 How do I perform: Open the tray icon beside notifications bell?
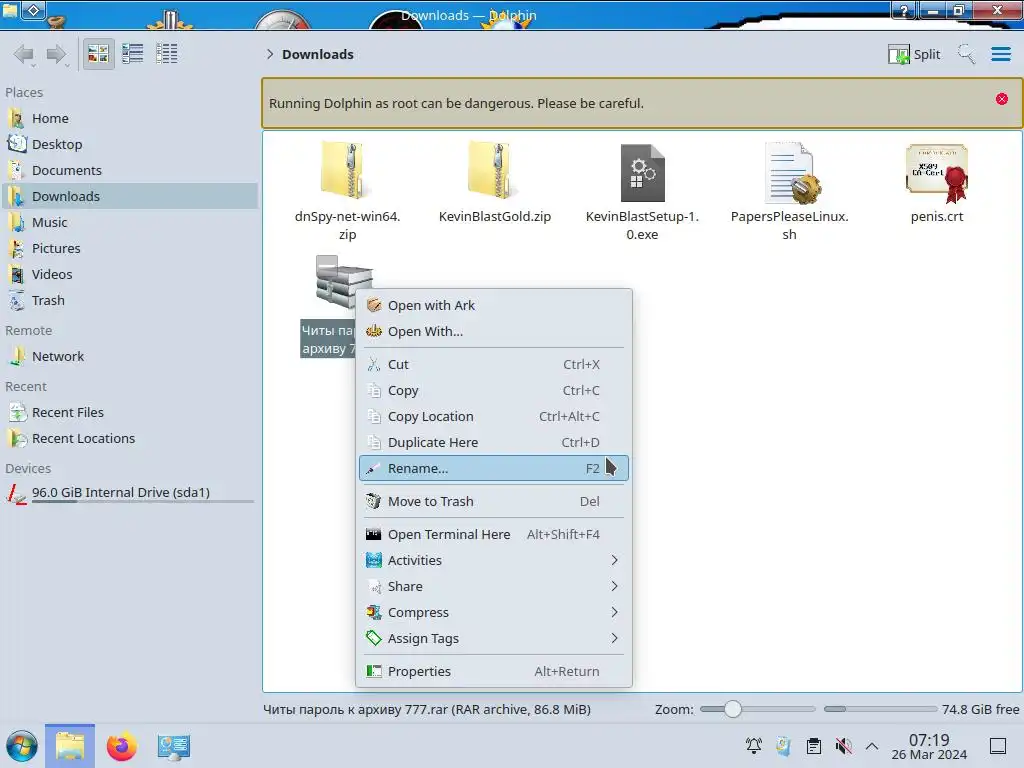[784, 746]
